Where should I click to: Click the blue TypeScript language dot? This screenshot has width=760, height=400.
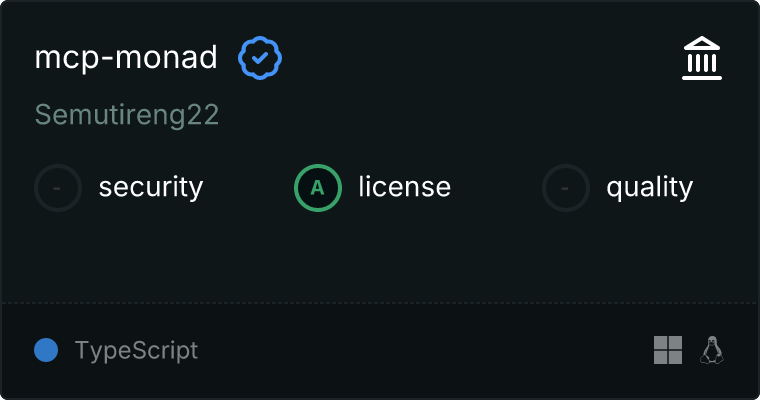coord(46,350)
